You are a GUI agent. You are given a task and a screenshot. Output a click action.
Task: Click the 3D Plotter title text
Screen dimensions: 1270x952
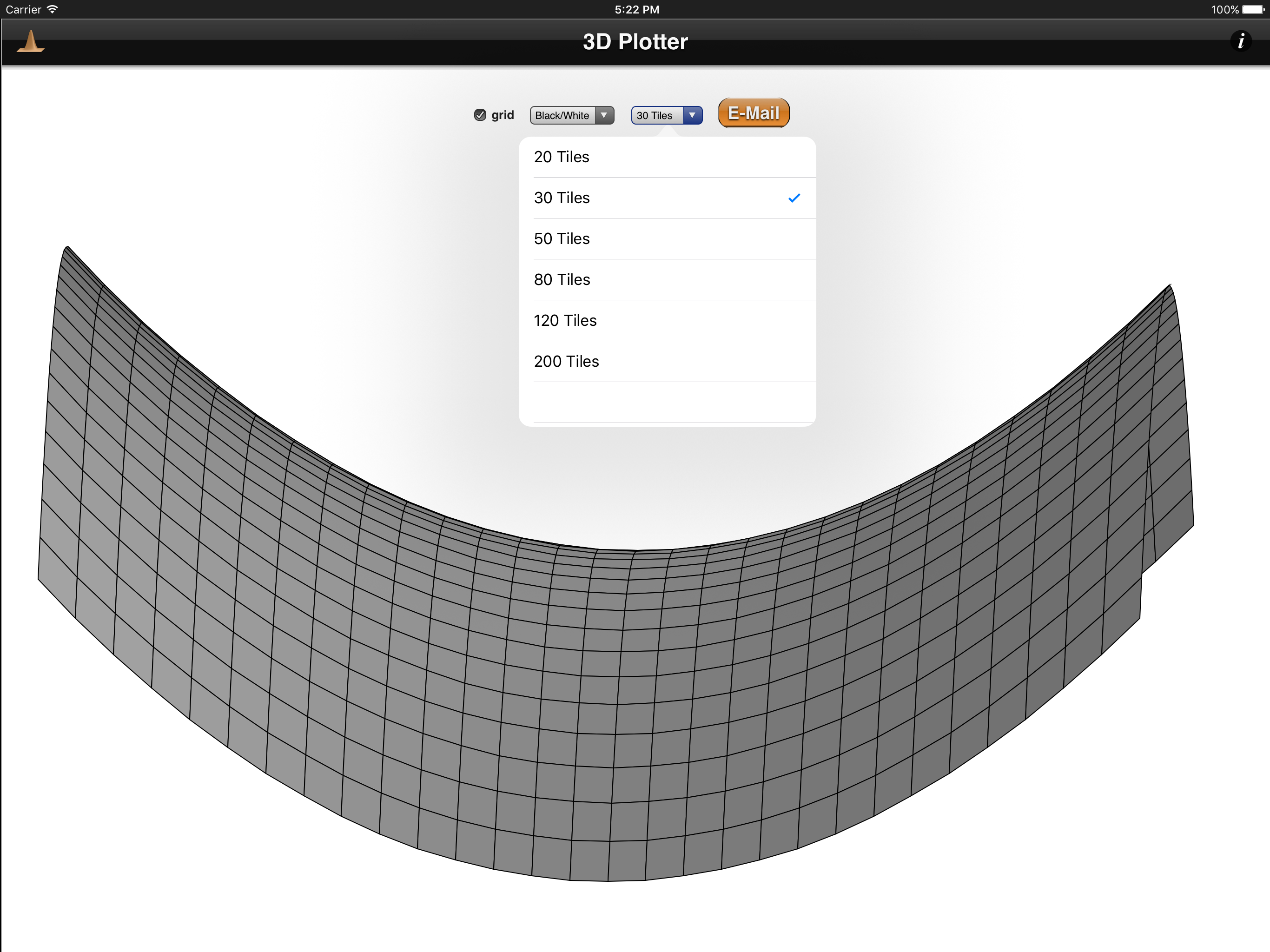tap(635, 42)
